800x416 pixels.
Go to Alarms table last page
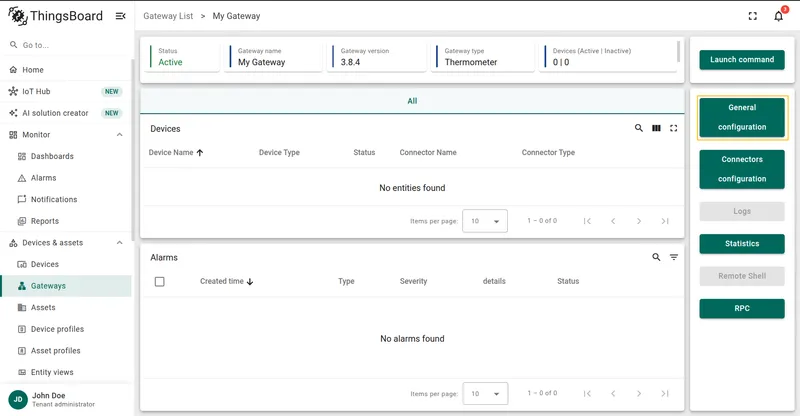coord(665,394)
